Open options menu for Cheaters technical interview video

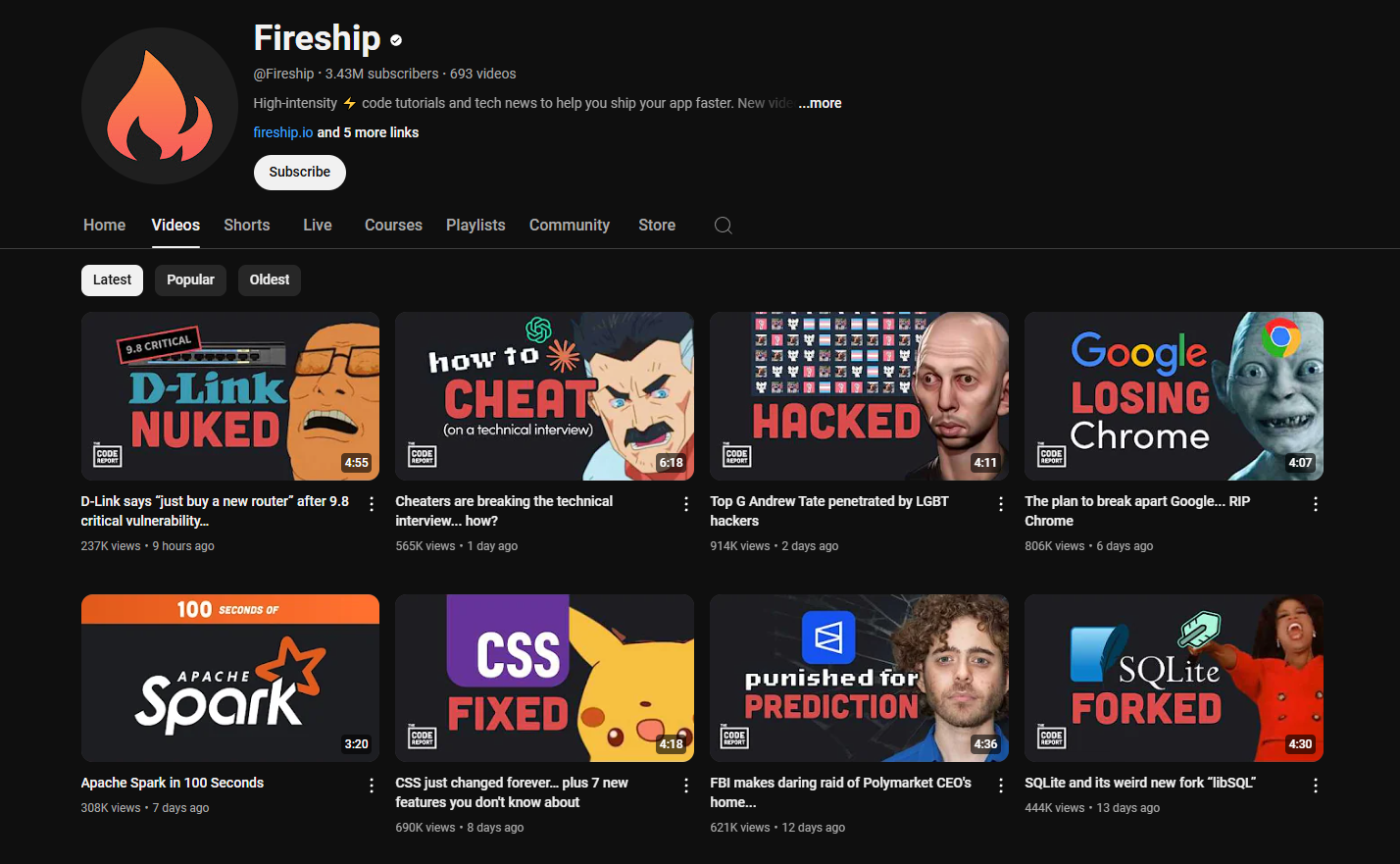click(686, 504)
